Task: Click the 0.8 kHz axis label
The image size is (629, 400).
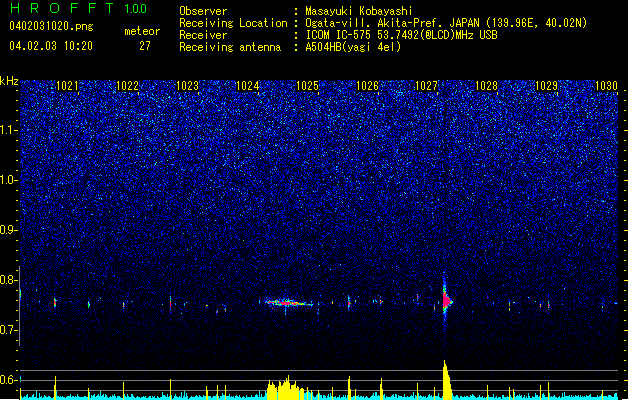Action: pyautogui.click(x=9, y=280)
